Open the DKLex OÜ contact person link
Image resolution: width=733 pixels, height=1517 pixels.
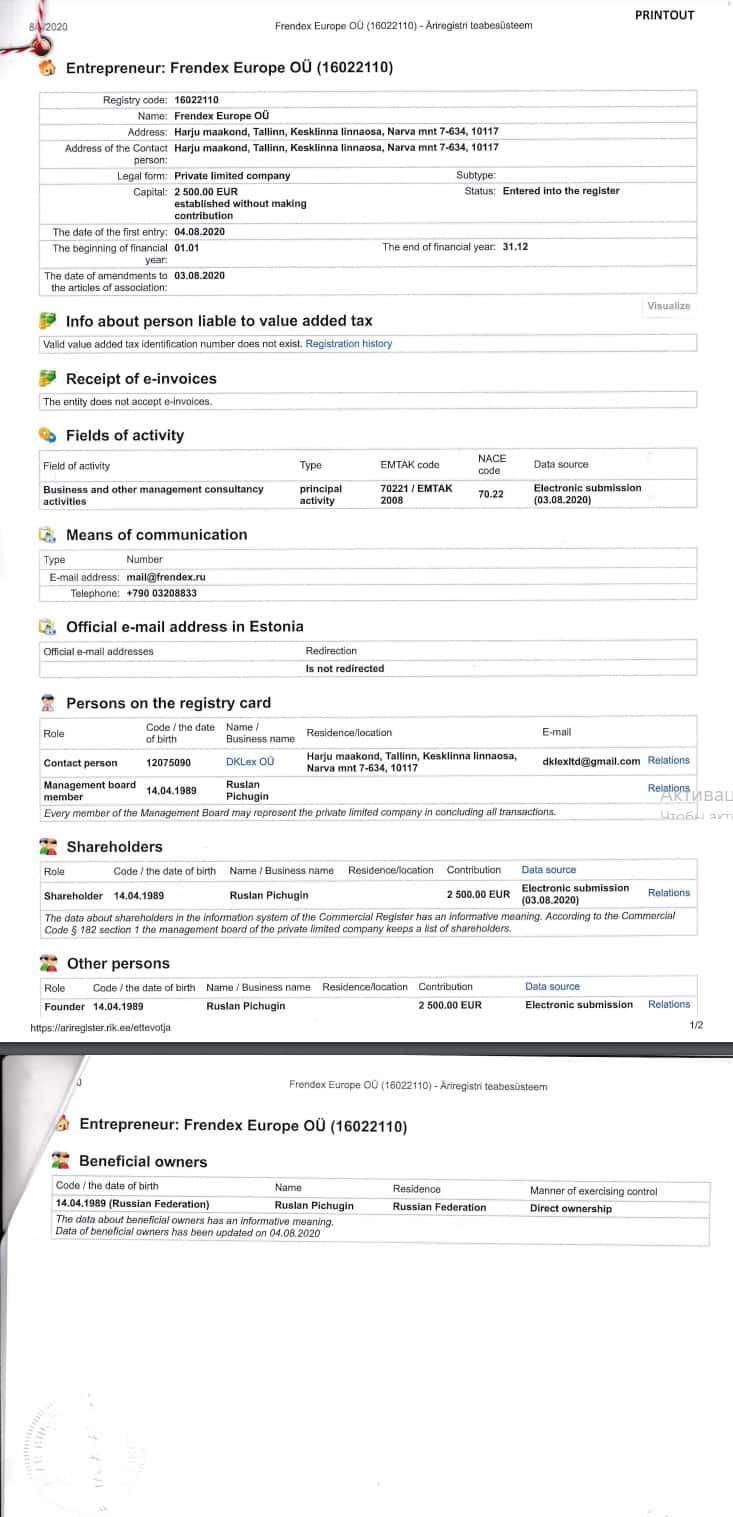click(250, 762)
